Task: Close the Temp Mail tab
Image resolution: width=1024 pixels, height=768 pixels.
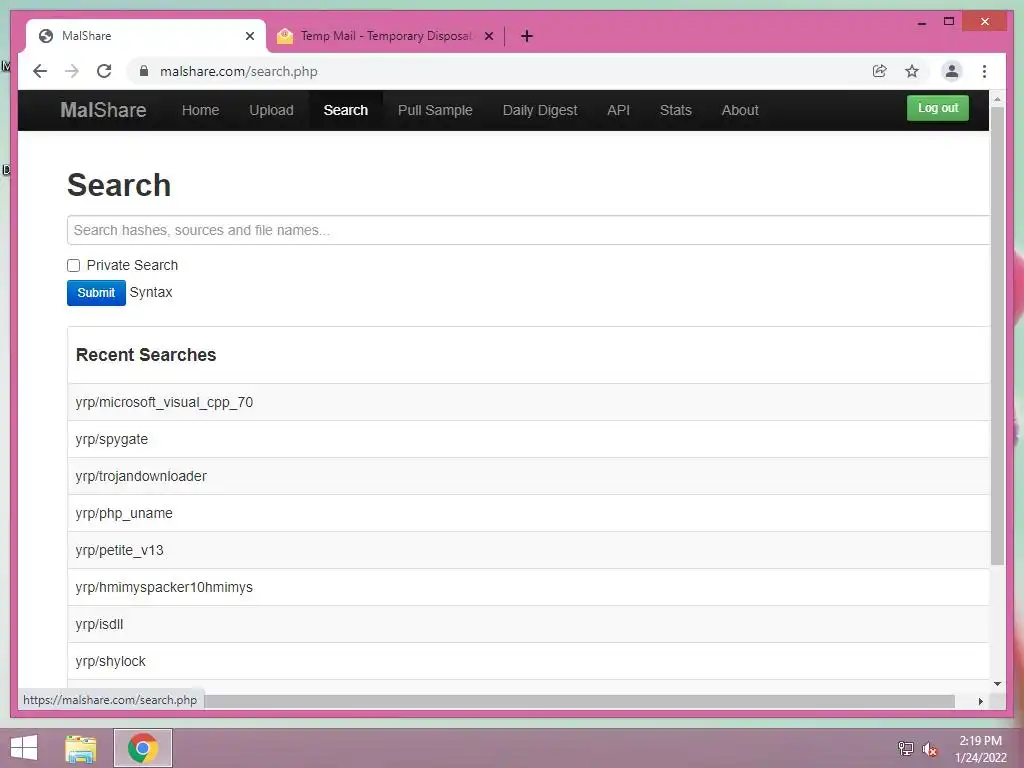Action: tap(489, 36)
